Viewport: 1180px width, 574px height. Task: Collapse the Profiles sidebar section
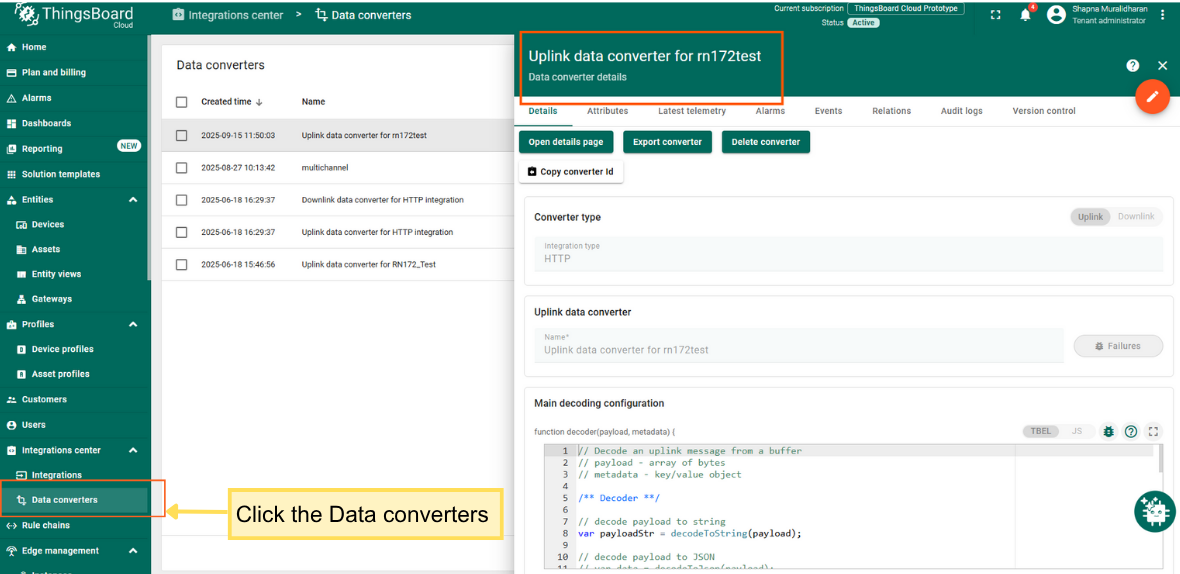coord(133,325)
